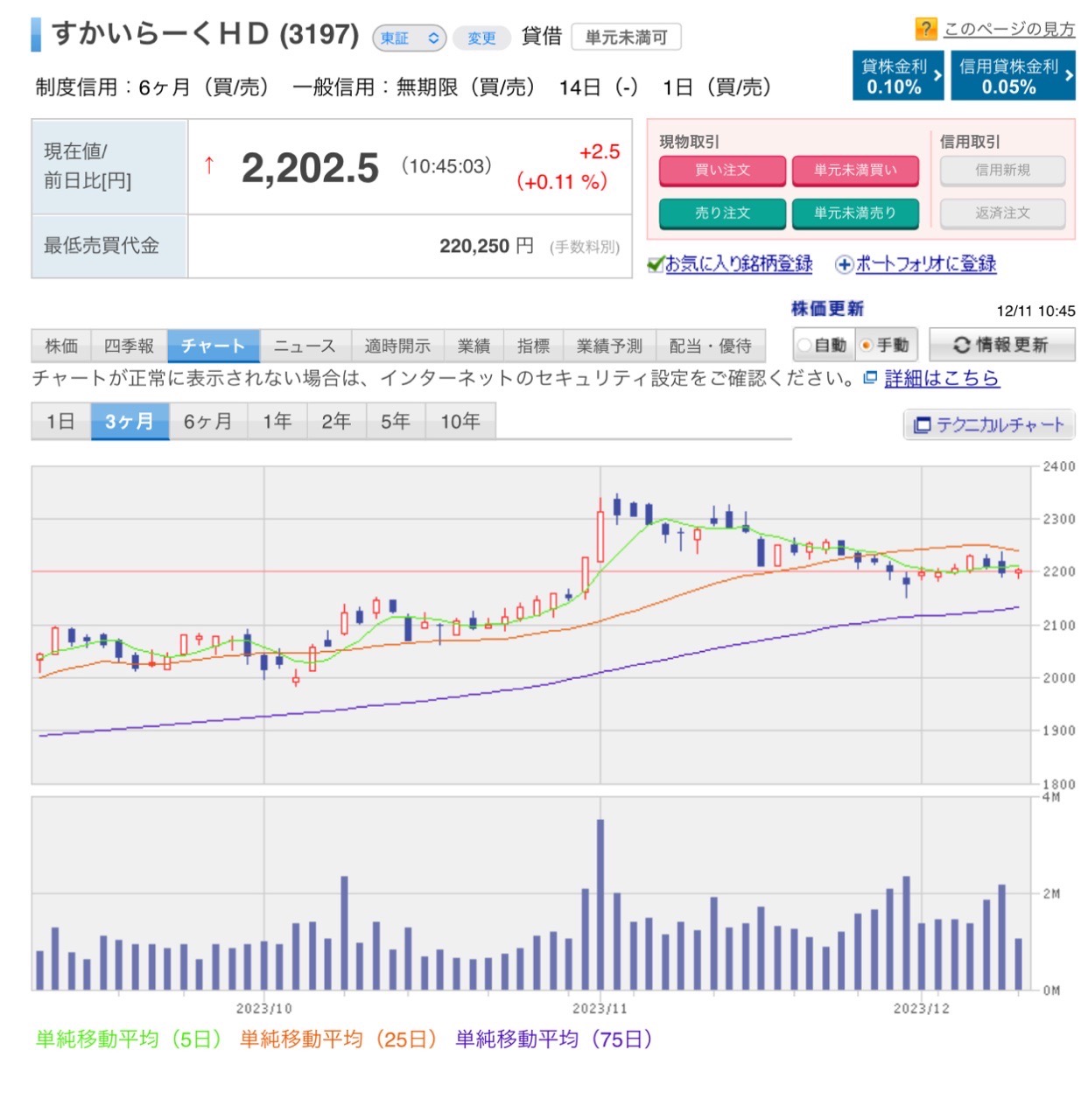1088x1120 pixels.
Task: Click the 買い注文 button
Action: tap(722, 171)
